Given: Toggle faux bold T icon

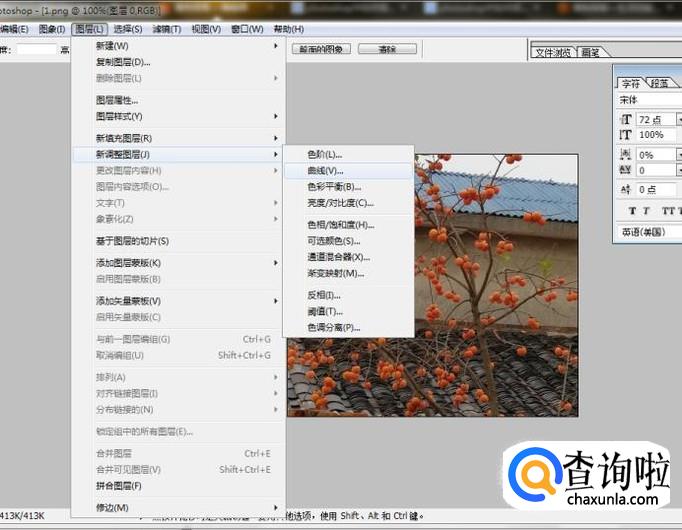Looking at the screenshot, I should click(632, 211).
